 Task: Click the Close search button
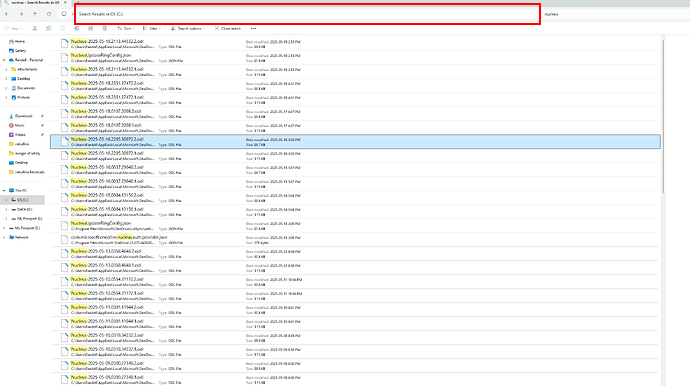228,28
